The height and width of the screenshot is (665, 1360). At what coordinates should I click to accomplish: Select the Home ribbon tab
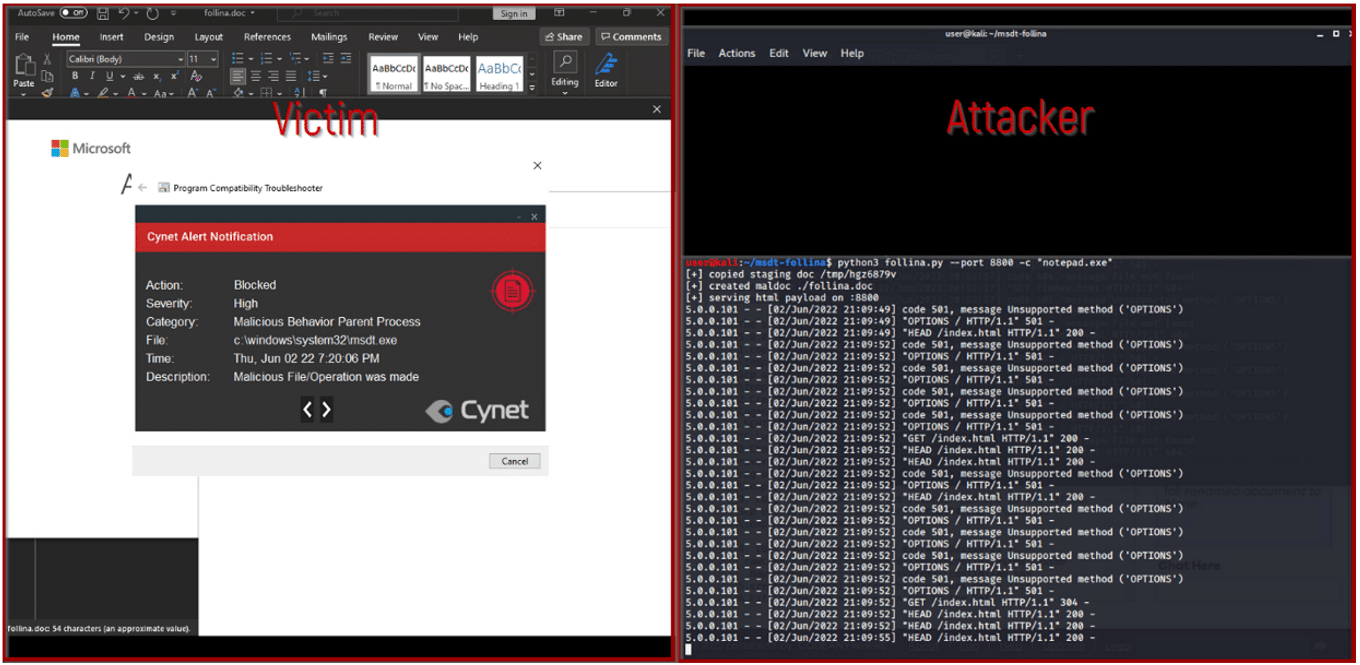pyautogui.click(x=66, y=37)
